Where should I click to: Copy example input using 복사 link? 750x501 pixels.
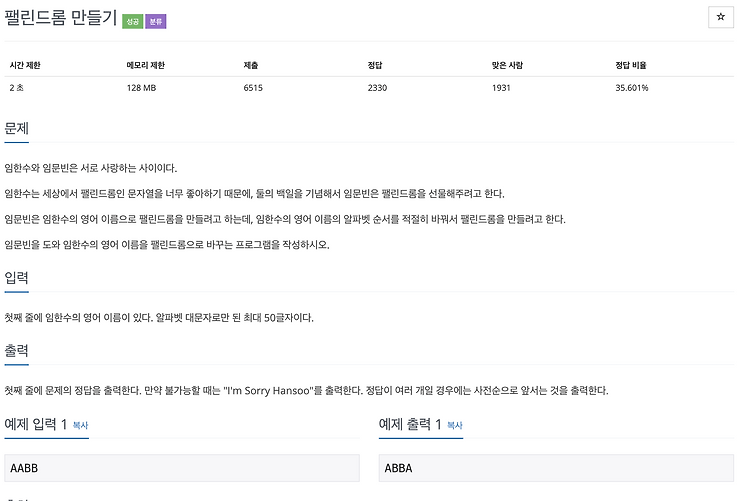[80, 425]
